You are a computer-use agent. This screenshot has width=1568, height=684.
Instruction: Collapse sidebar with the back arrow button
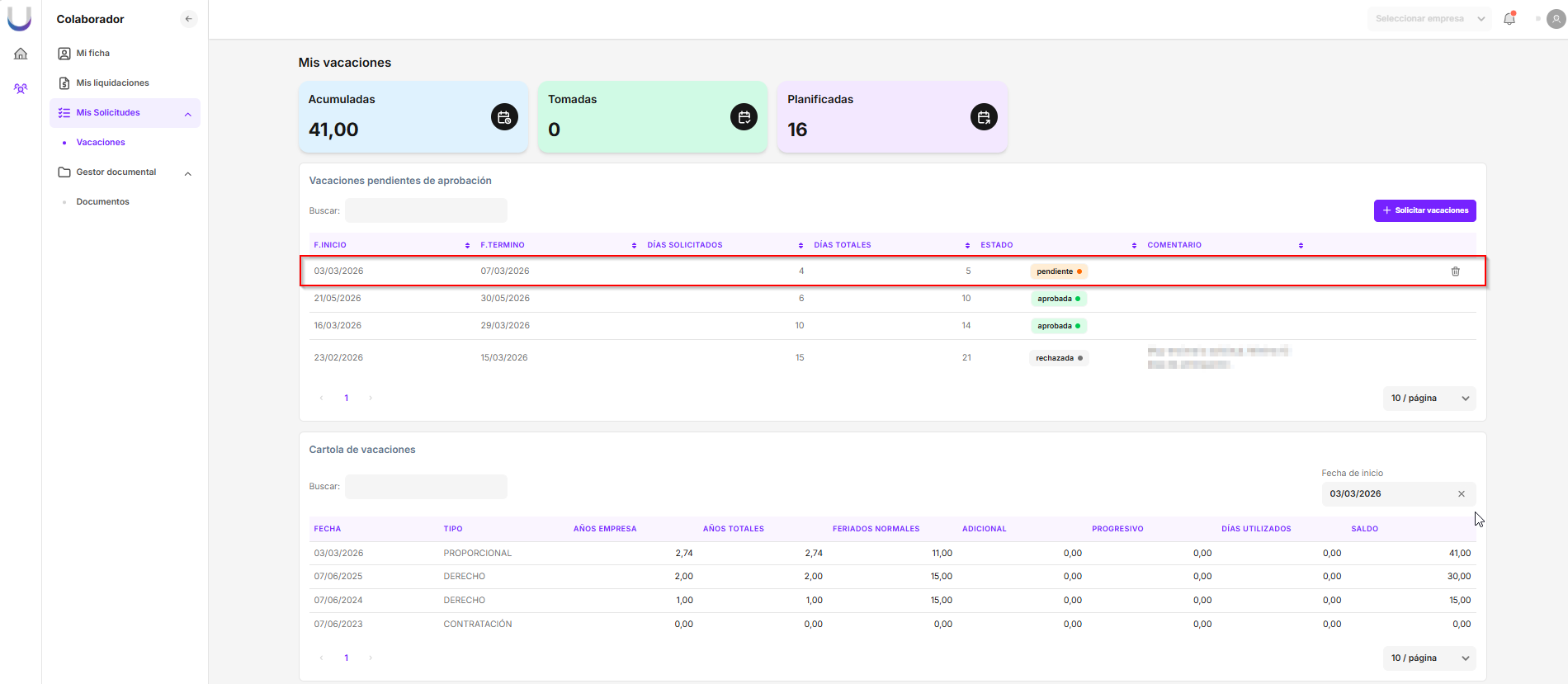[x=189, y=19]
